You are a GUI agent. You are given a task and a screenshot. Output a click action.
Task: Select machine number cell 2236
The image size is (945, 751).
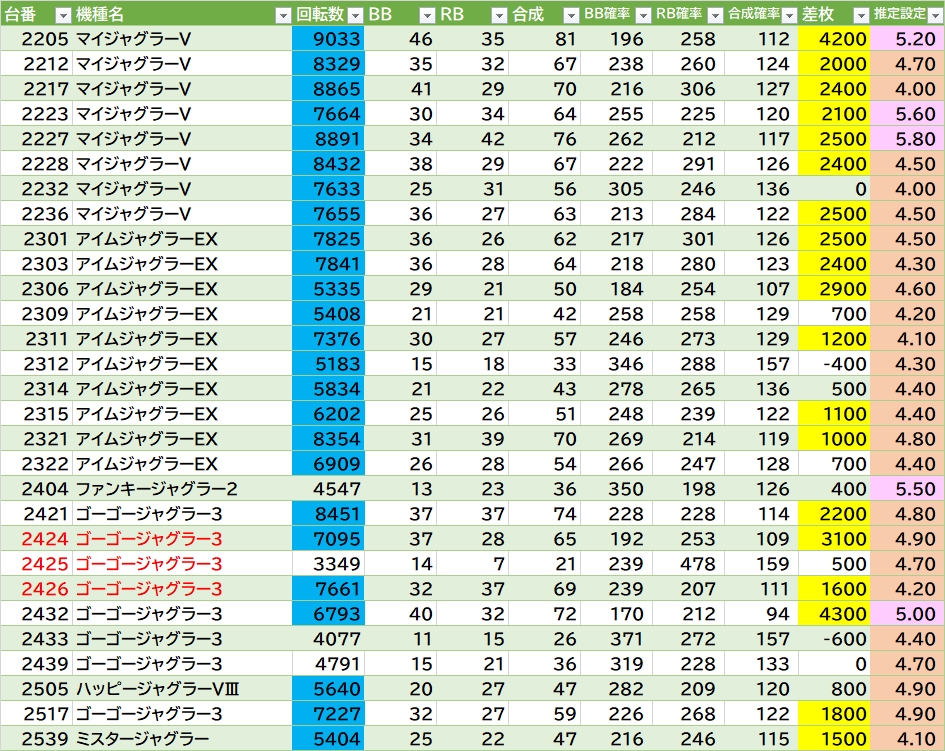pos(37,214)
